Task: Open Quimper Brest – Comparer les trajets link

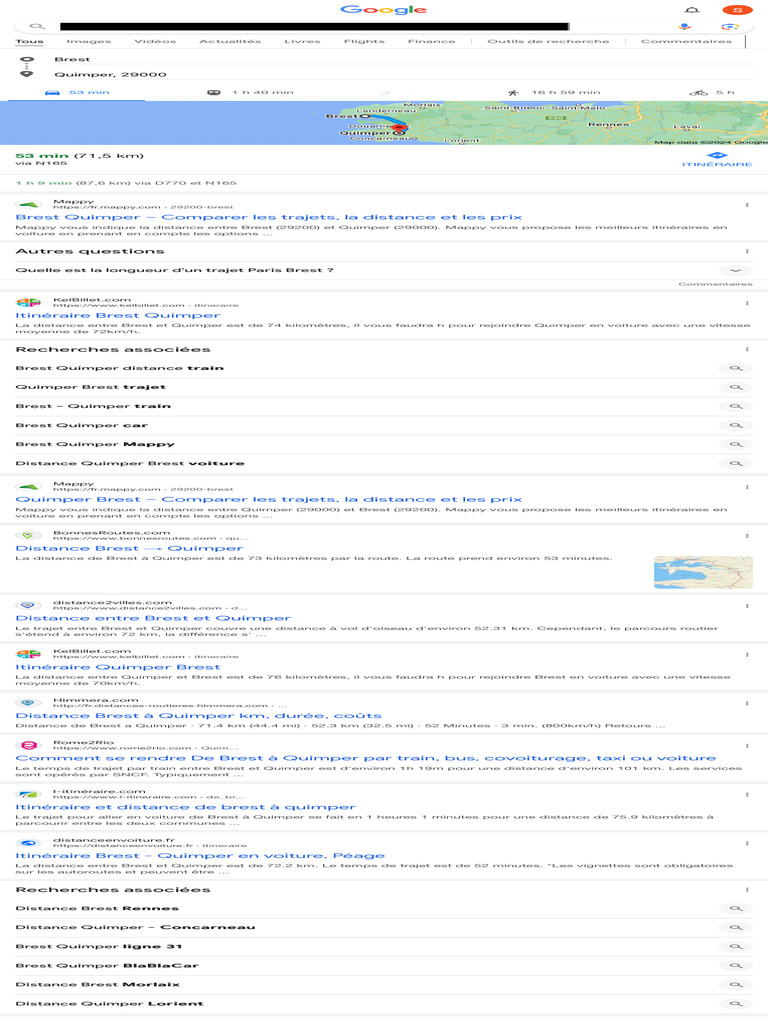Action: coord(268,500)
